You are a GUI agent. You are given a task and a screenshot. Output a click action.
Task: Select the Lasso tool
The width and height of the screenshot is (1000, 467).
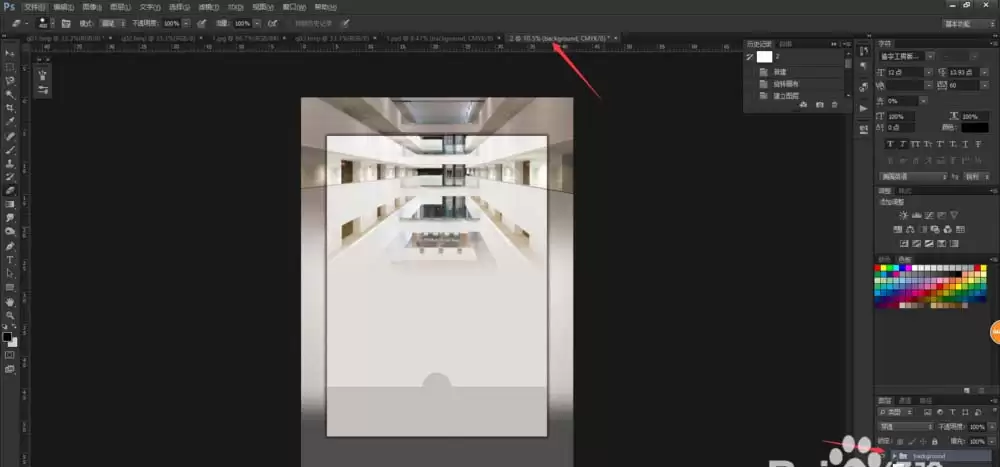10,81
